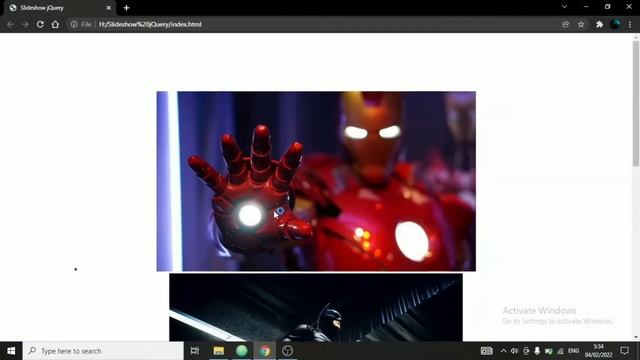The height and width of the screenshot is (360, 640).
Task: Open the Windows Start menu
Action: point(11,351)
